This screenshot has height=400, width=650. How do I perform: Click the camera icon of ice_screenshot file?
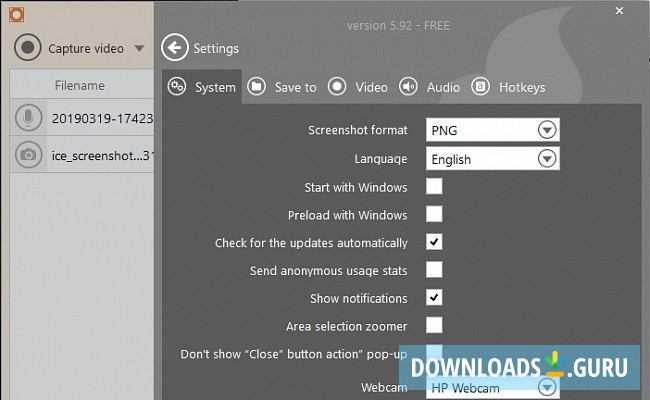28,155
